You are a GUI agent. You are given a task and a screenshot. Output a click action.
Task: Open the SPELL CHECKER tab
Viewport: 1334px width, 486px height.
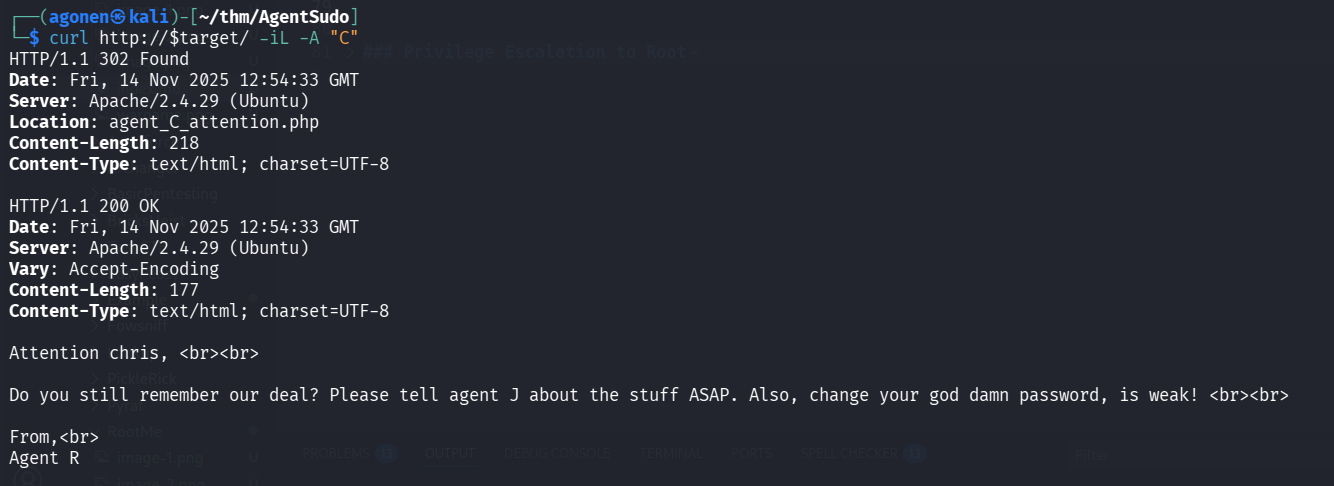pos(849,453)
